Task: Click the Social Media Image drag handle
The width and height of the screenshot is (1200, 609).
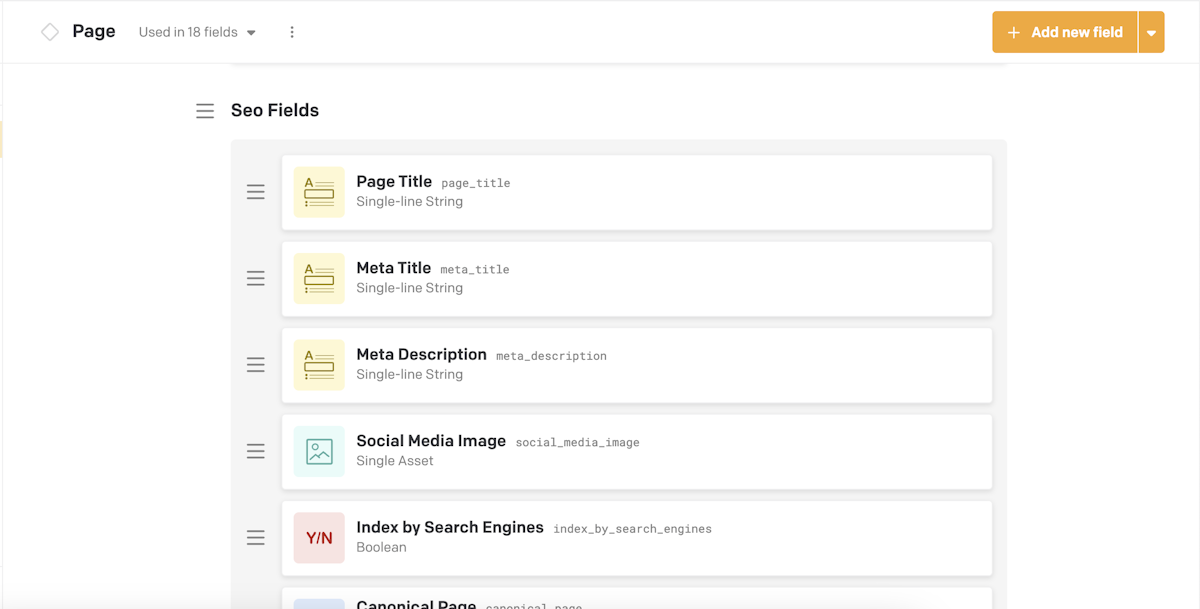Action: [x=256, y=451]
